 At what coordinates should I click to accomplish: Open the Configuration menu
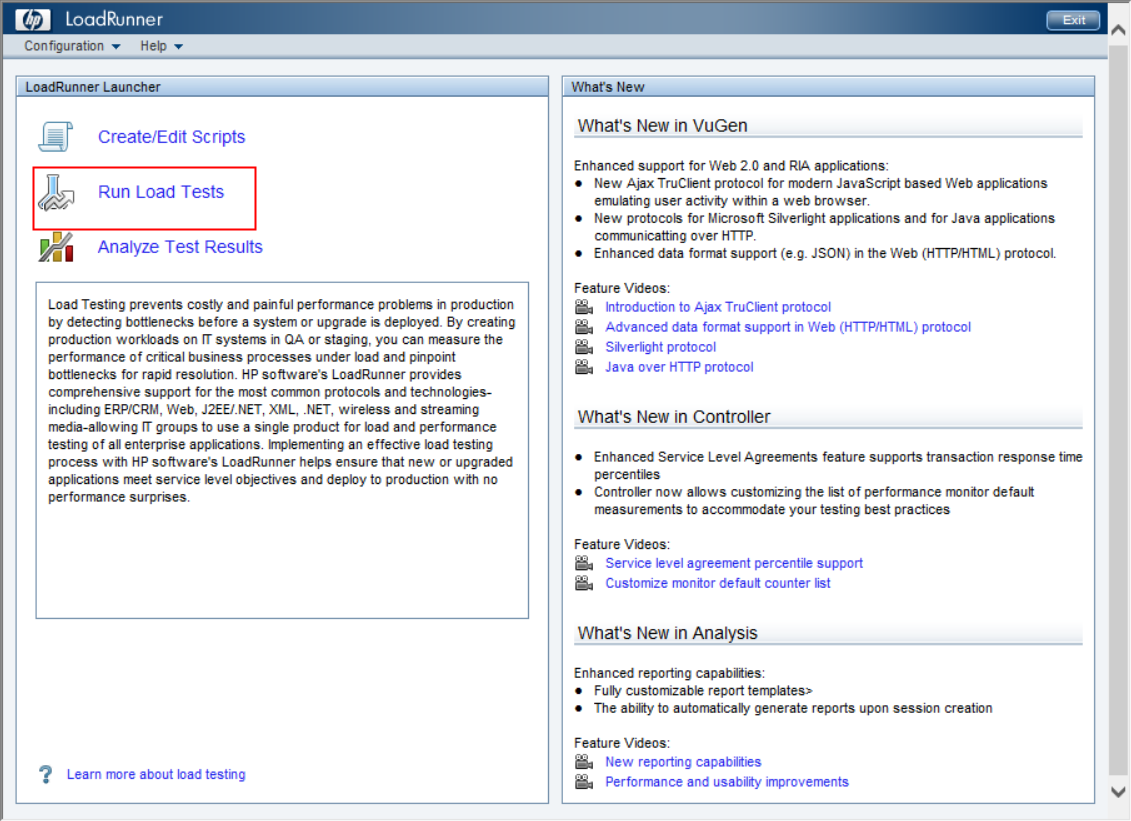72,46
